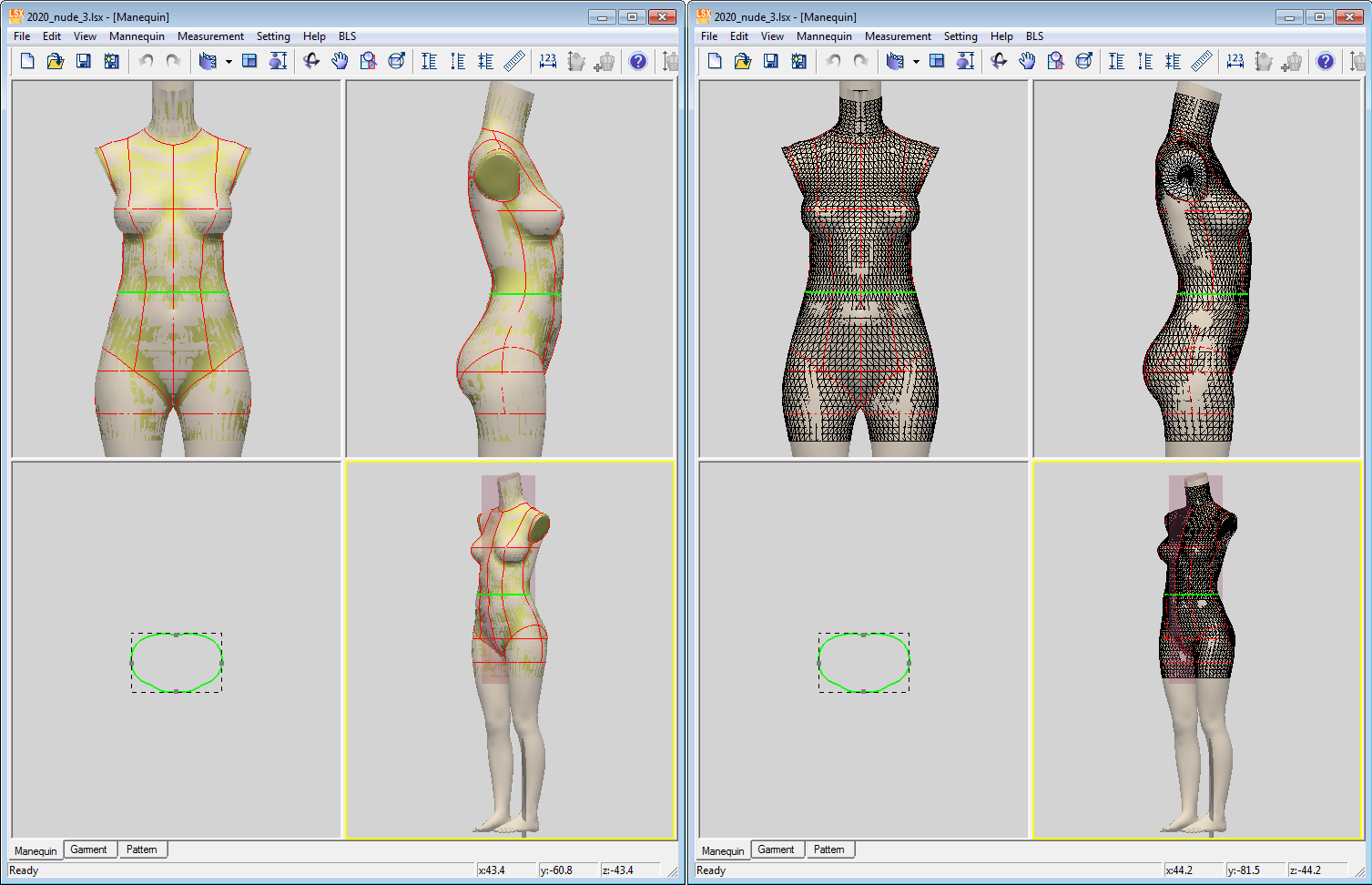Image resolution: width=1372 pixels, height=885 pixels.
Task: Click the four-pane layout icon in right window
Action: coord(937,61)
